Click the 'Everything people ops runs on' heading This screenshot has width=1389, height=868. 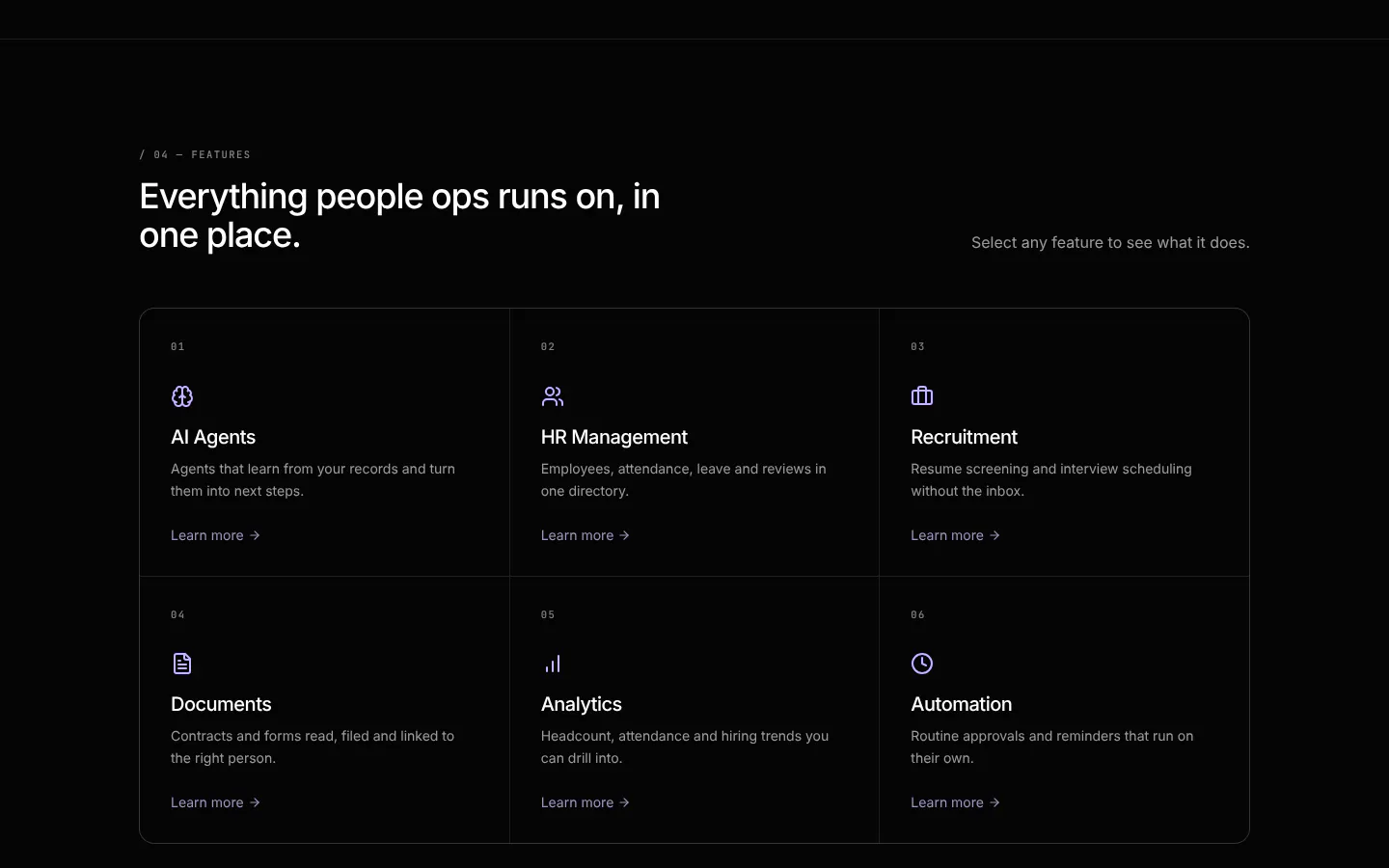point(400,215)
